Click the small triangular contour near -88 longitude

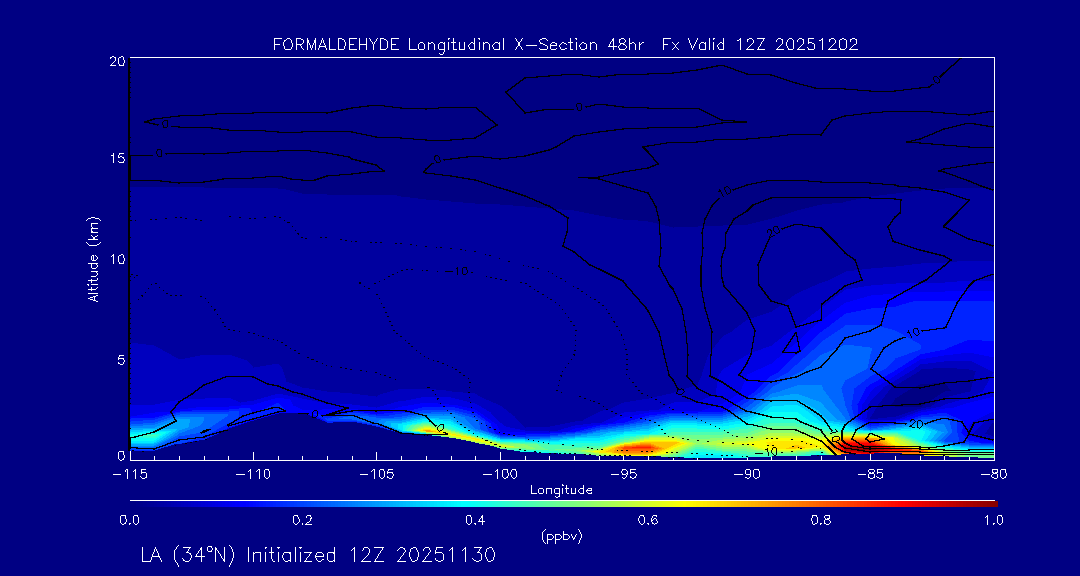791,343
